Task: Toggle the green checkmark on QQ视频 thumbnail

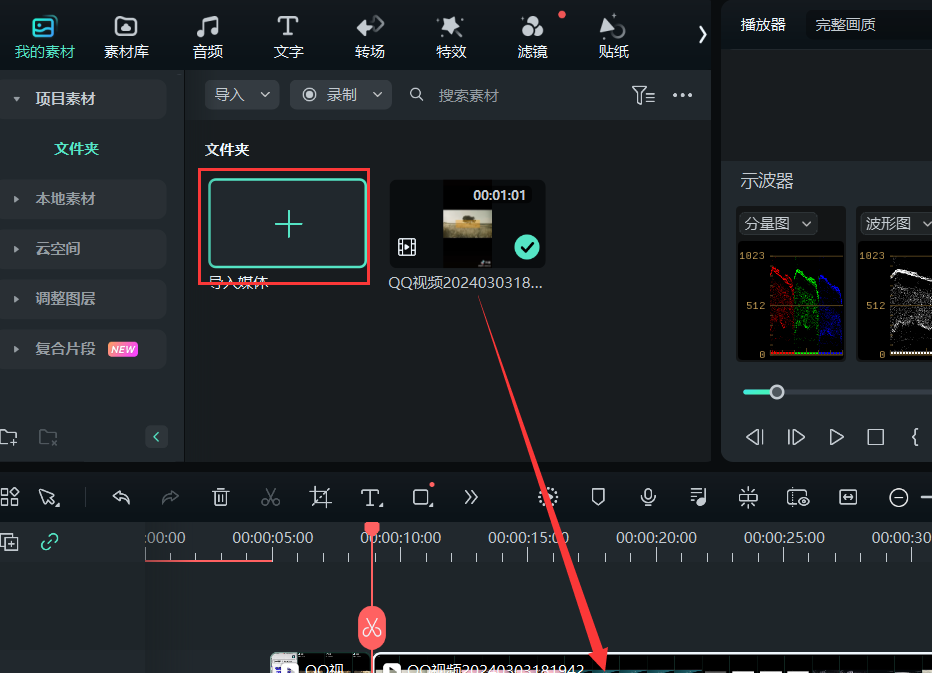Action: click(526, 247)
